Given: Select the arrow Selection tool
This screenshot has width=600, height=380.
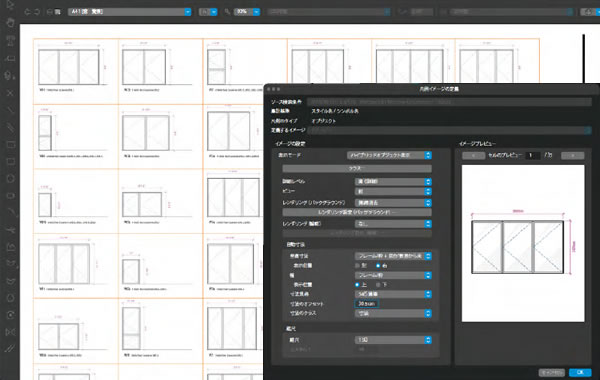Looking at the screenshot, I should coord(10,5).
